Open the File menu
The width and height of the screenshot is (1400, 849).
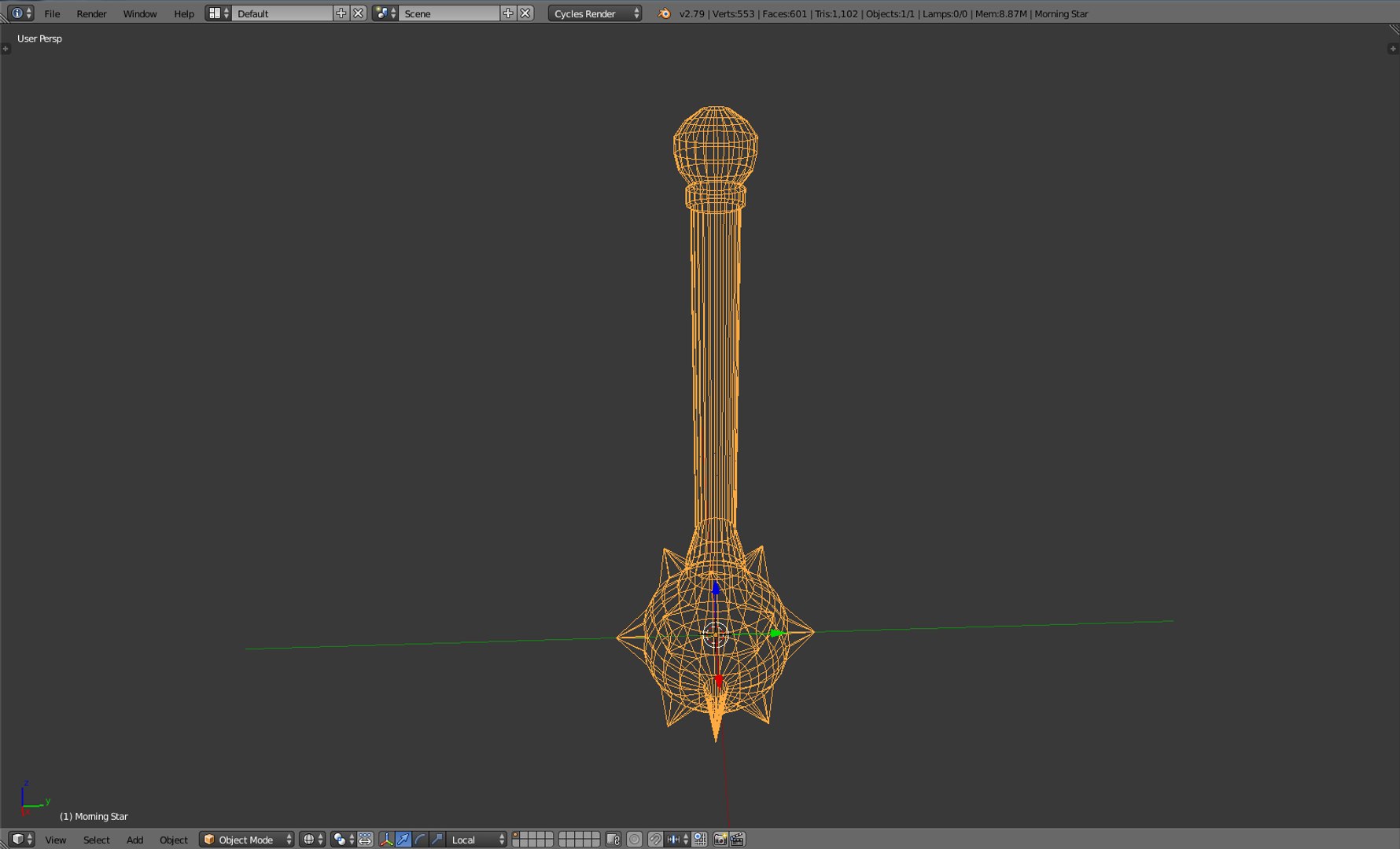pyautogui.click(x=52, y=13)
